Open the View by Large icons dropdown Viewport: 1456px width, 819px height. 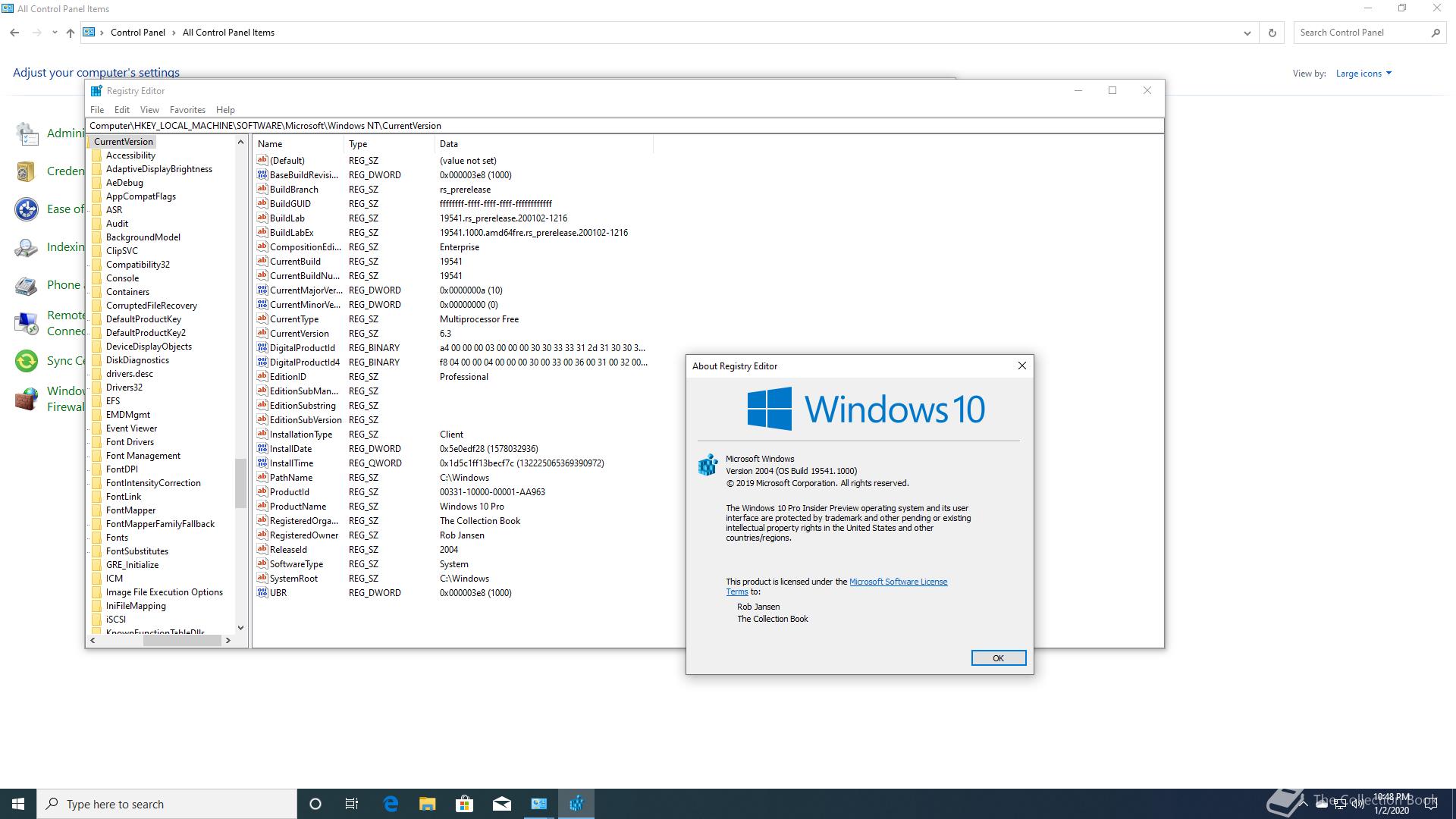(1363, 74)
